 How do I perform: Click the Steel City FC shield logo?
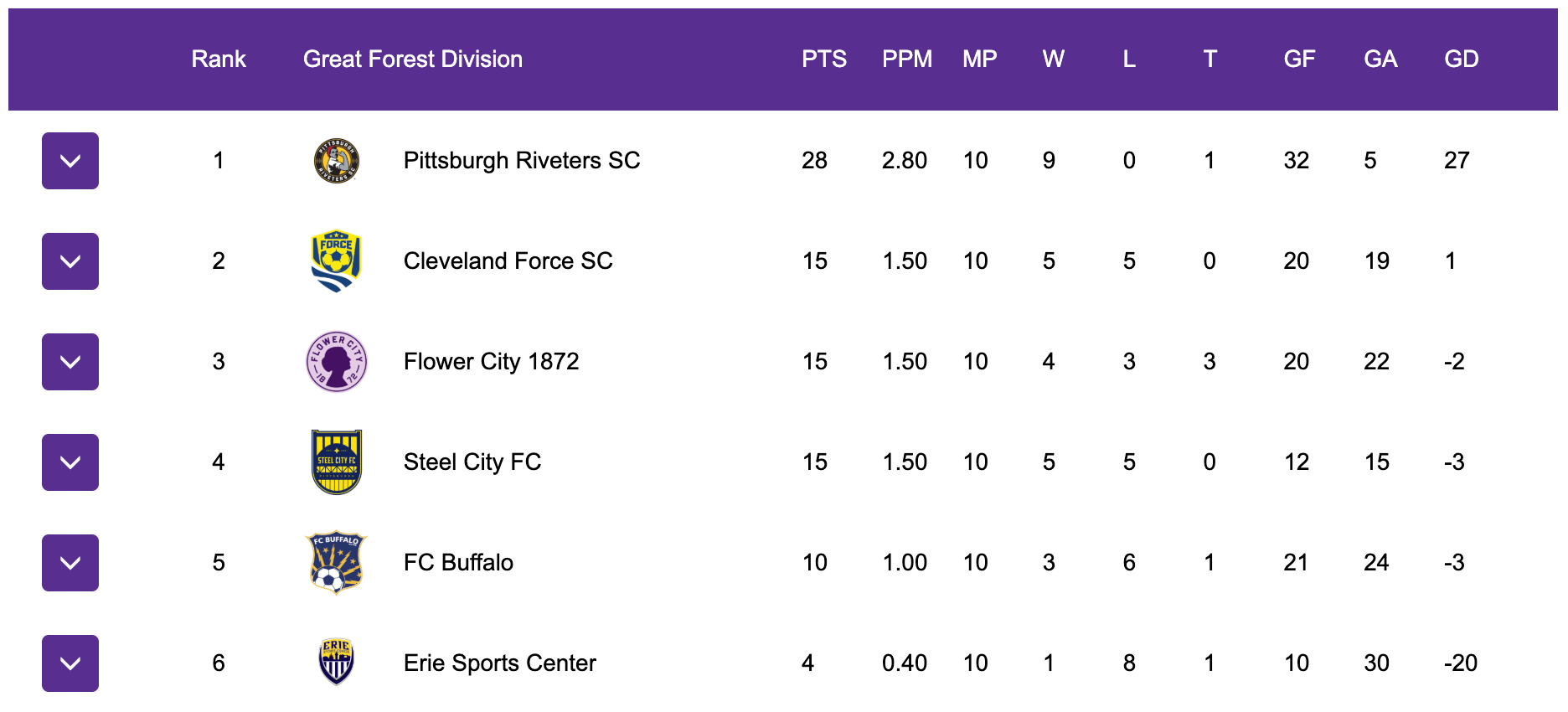[337, 462]
